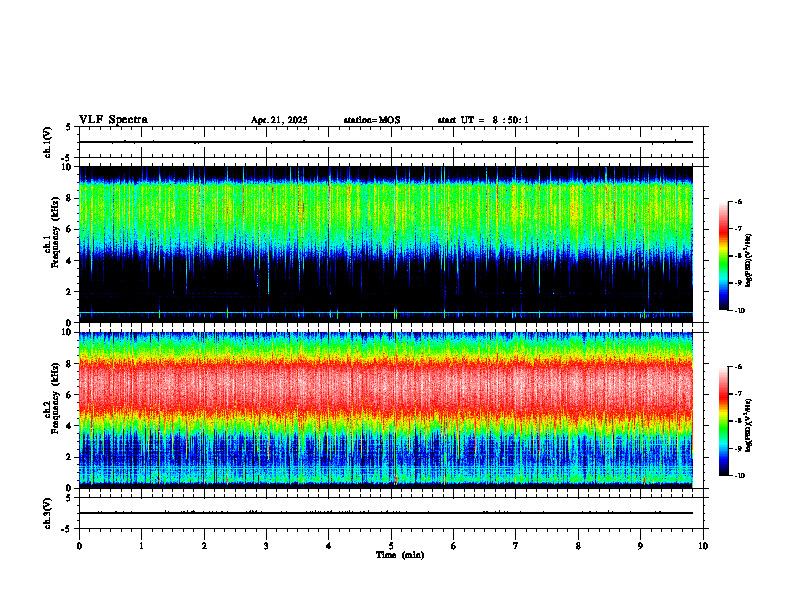Click time axis tick label "6"
The image size is (792, 612).
coord(454,546)
